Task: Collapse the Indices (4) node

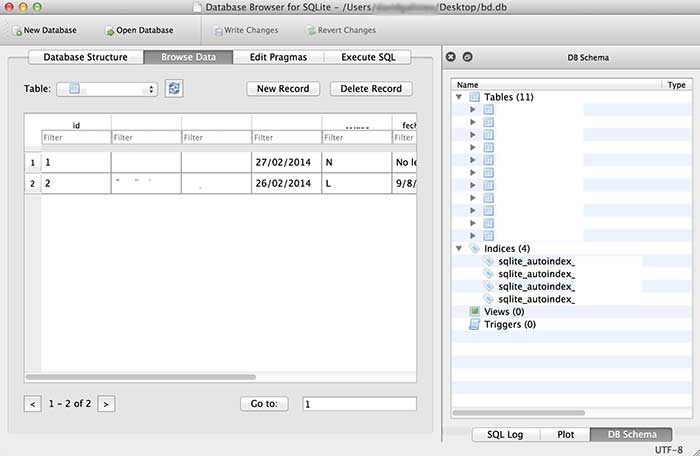Action: coord(459,248)
